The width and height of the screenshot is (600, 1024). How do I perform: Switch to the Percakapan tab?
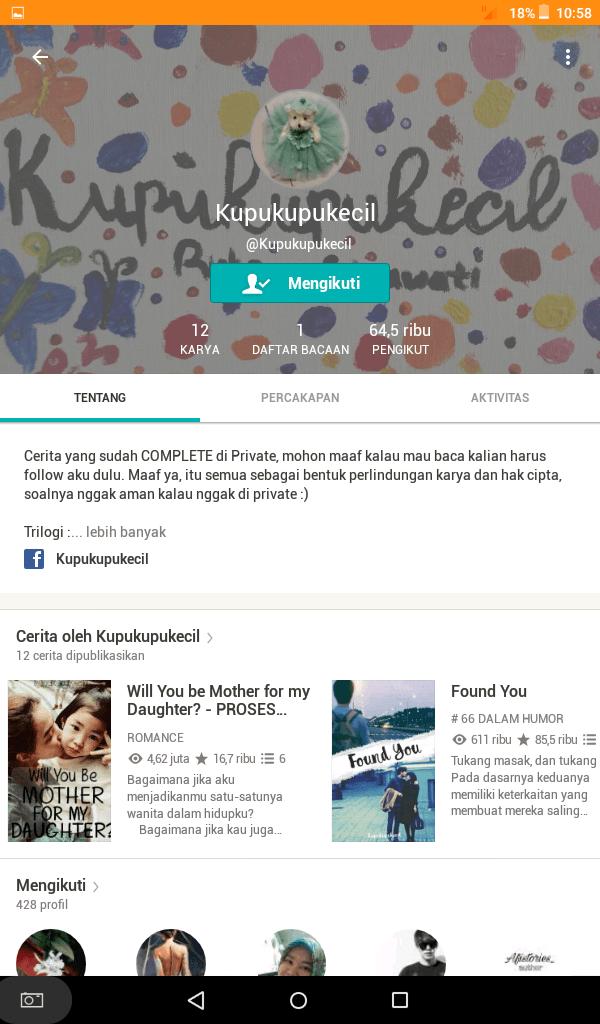(300, 398)
